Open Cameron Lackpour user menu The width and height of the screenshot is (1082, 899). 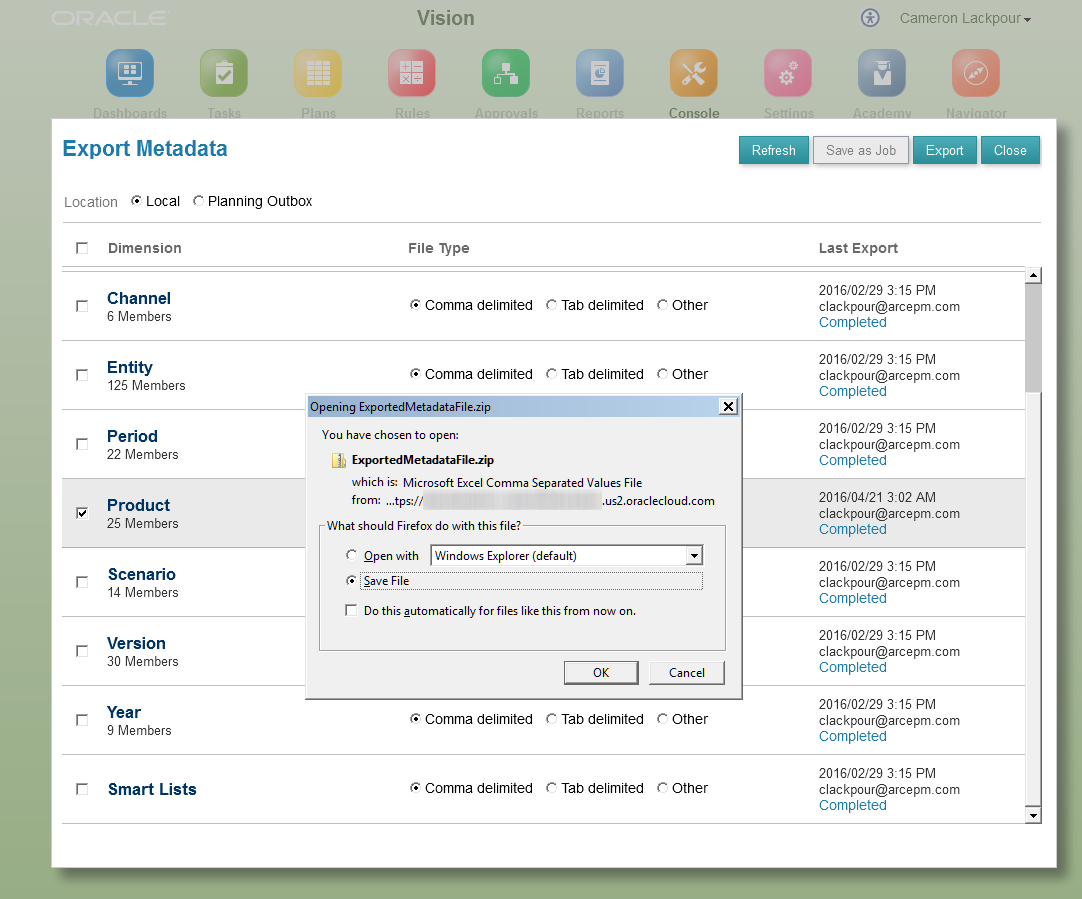tap(965, 19)
